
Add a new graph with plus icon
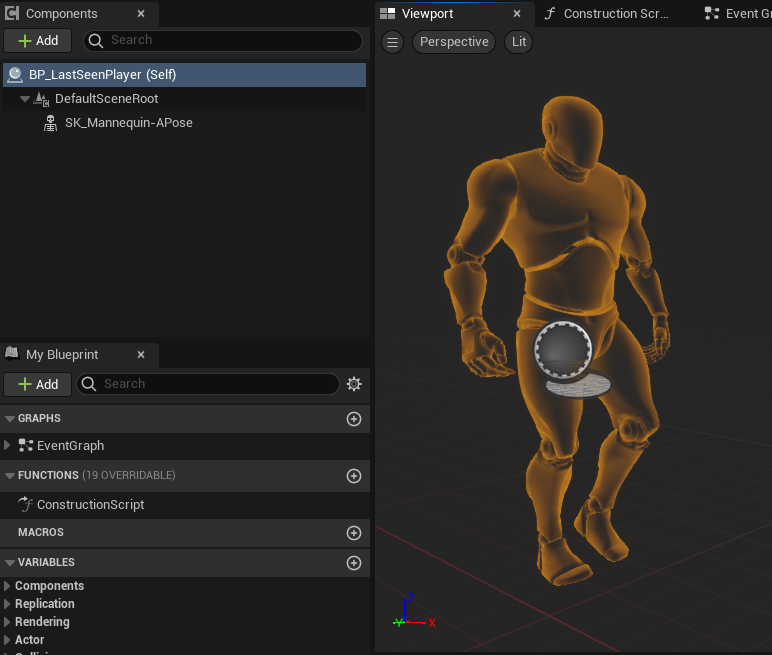coord(354,419)
